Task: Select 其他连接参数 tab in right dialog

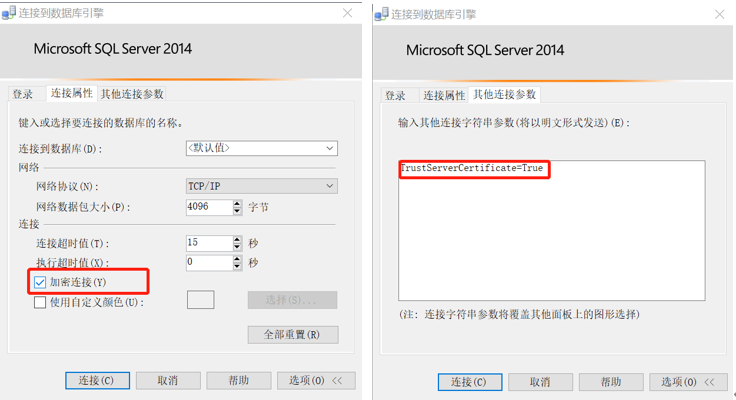Action: click(x=505, y=94)
